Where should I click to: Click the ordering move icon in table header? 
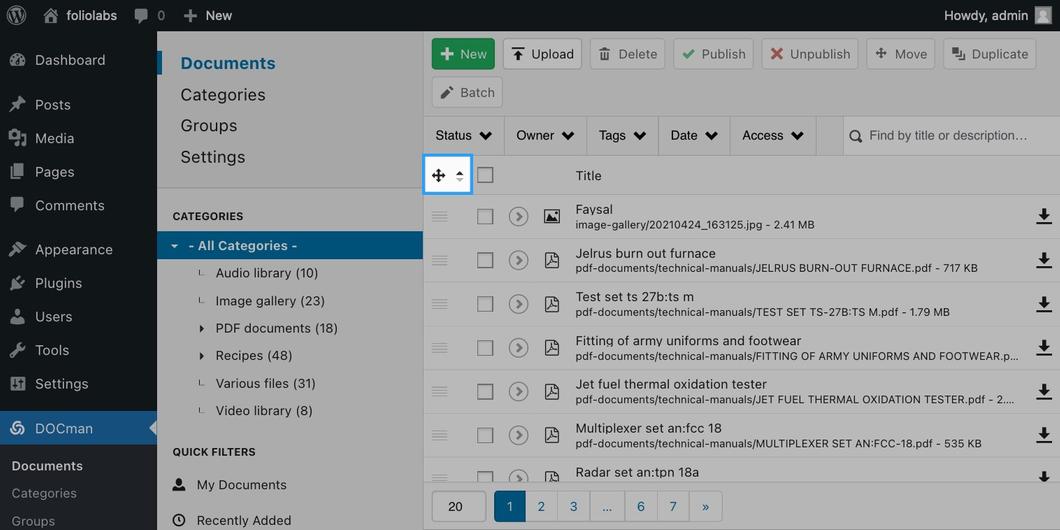(438, 176)
